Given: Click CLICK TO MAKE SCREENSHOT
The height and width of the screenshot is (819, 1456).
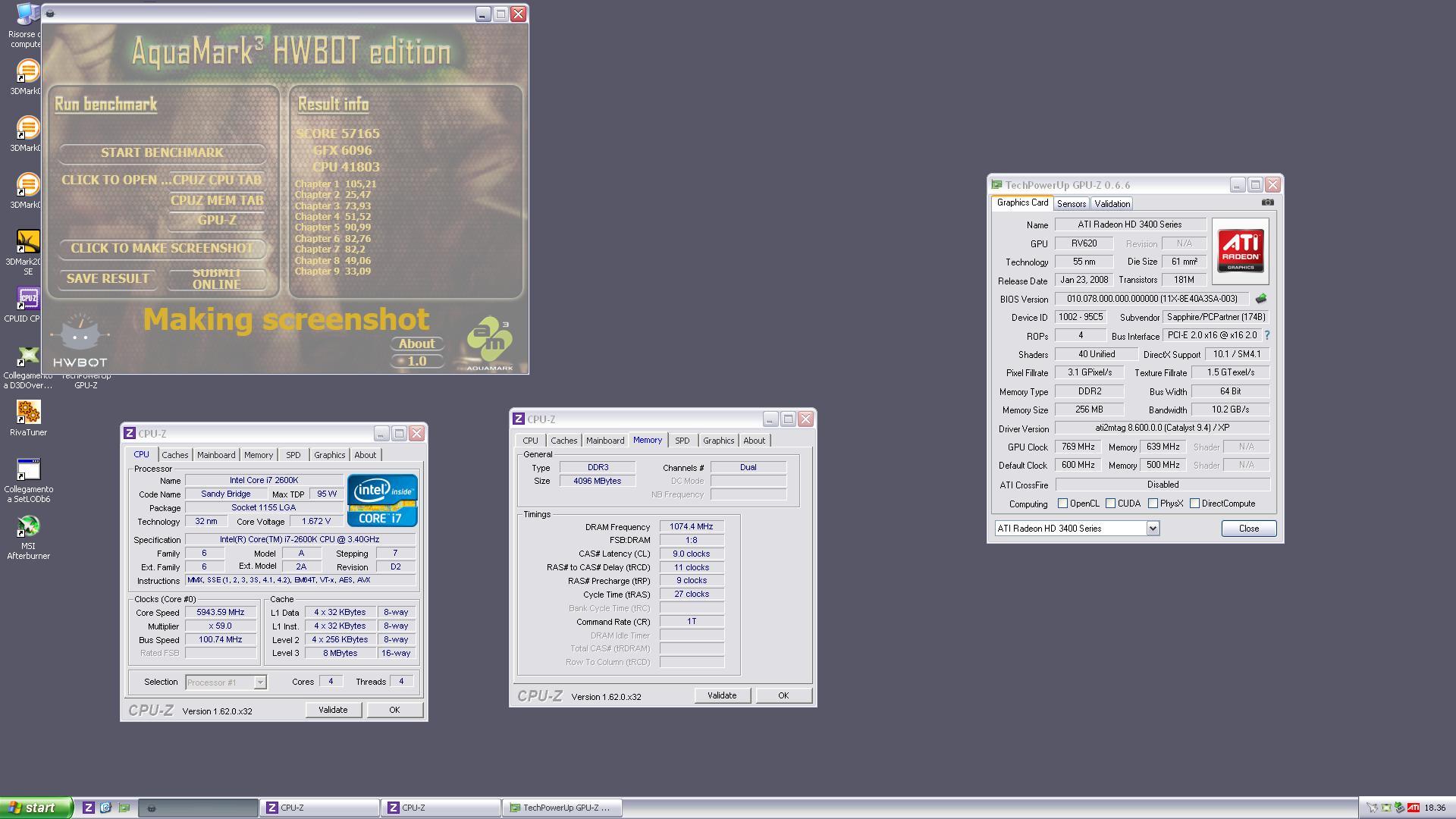Looking at the screenshot, I should click(x=162, y=248).
